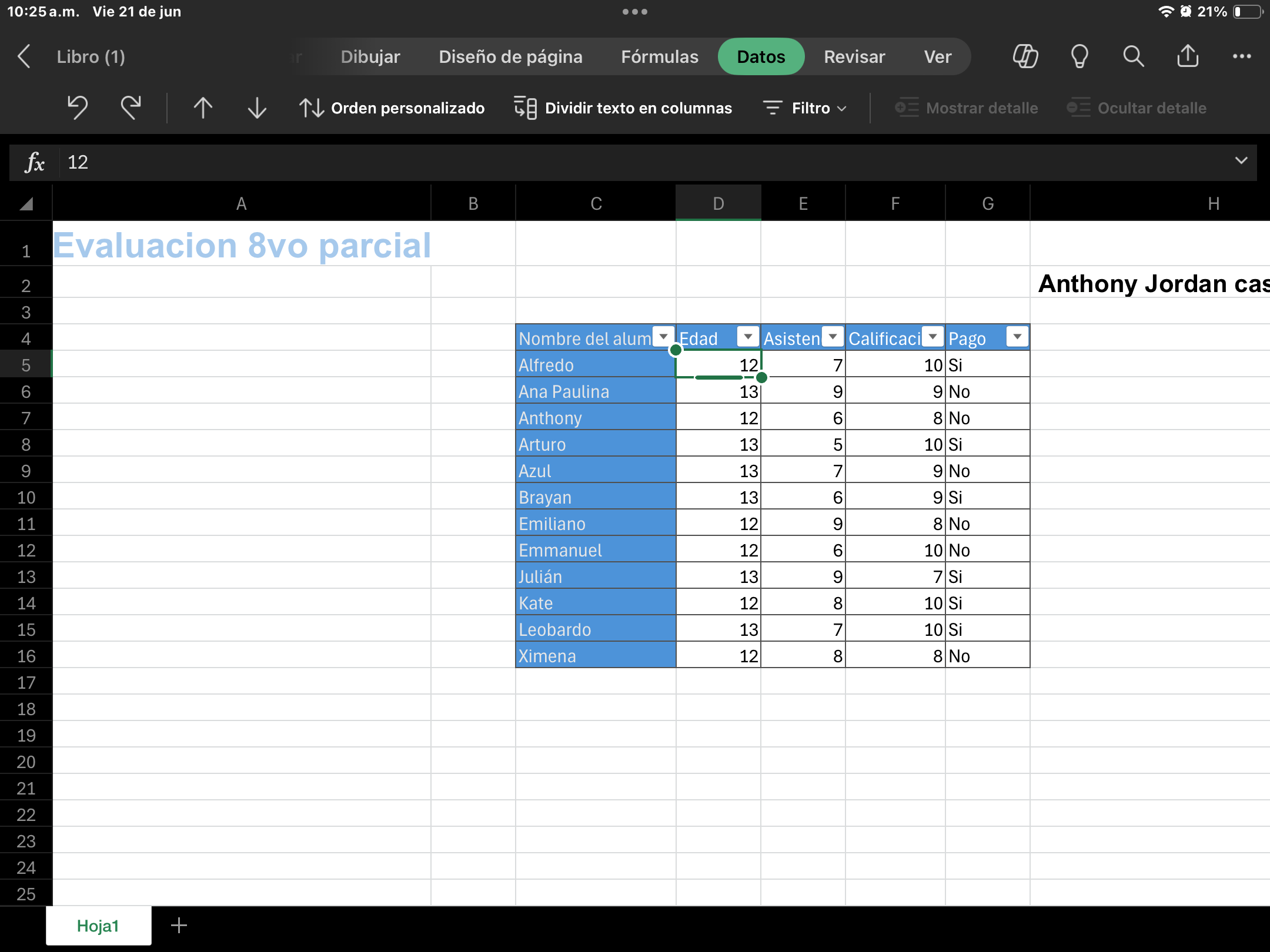Tap the lightbulb Tell Me icon
This screenshot has height=952, width=1270.
pos(1079,57)
